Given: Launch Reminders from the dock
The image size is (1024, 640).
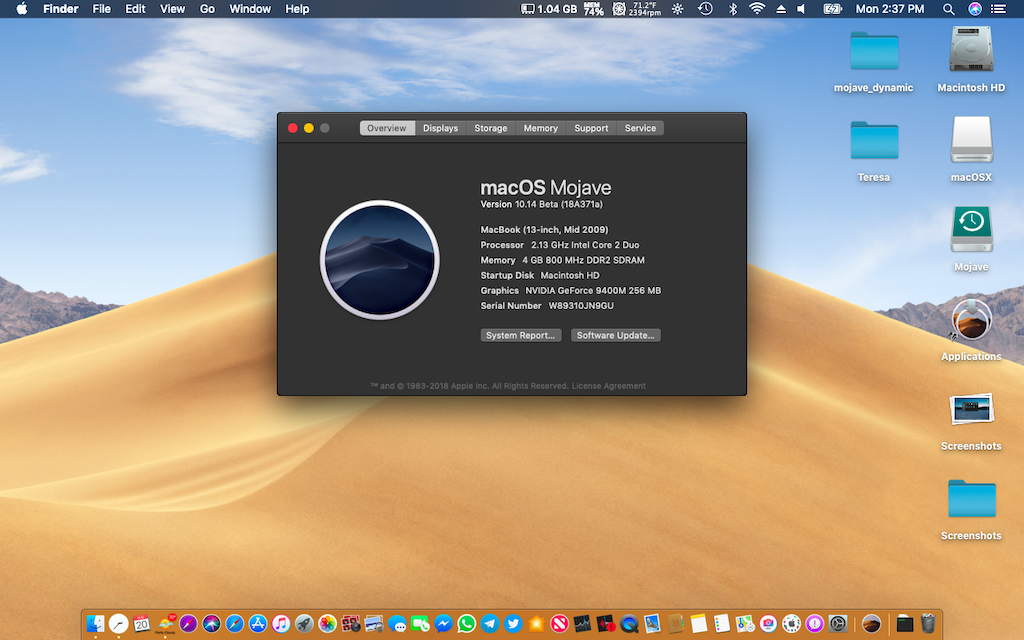Looking at the screenshot, I should coord(722,624).
